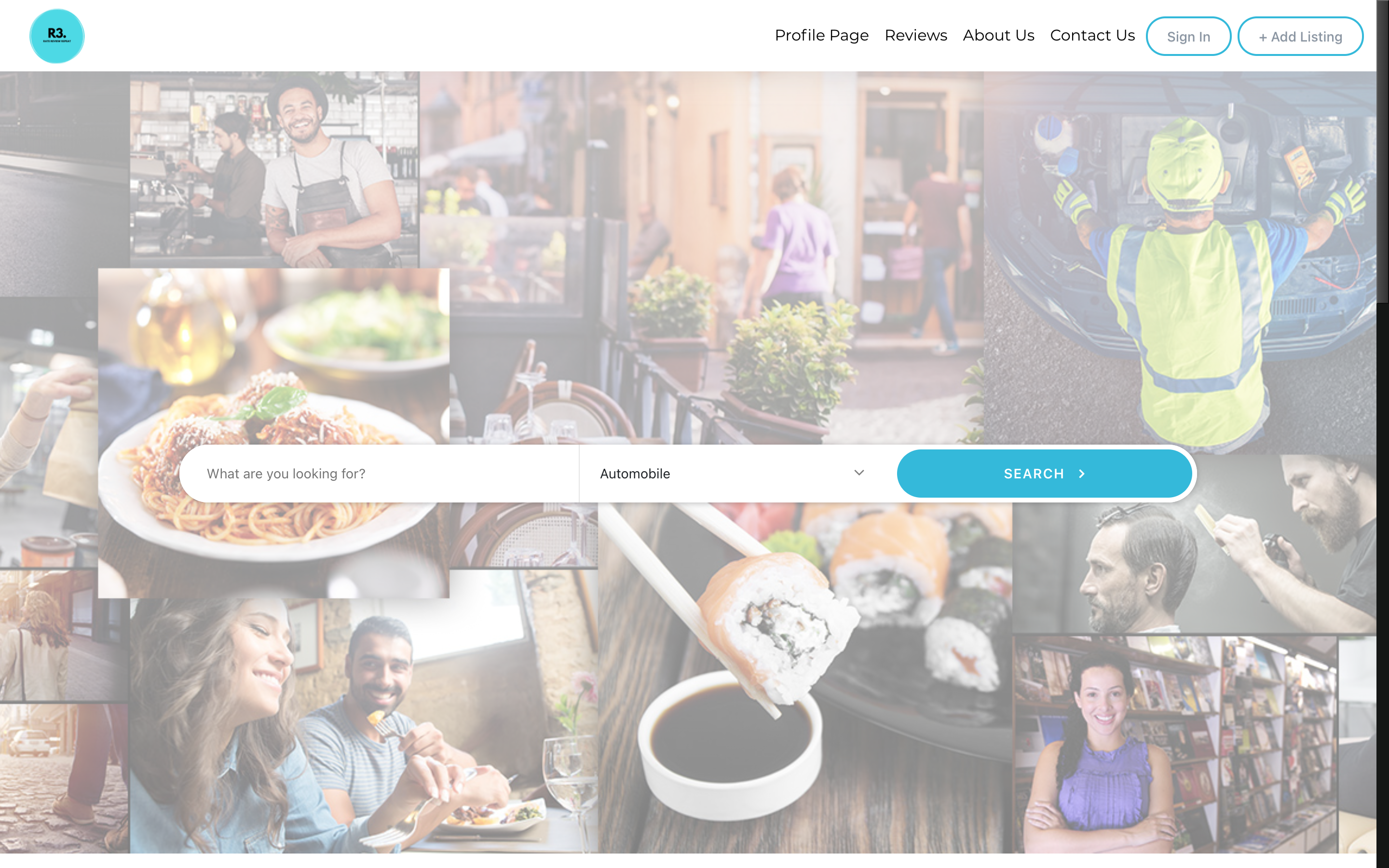Select the smiling barista photo
The image size is (1389, 868).
[274, 169]
